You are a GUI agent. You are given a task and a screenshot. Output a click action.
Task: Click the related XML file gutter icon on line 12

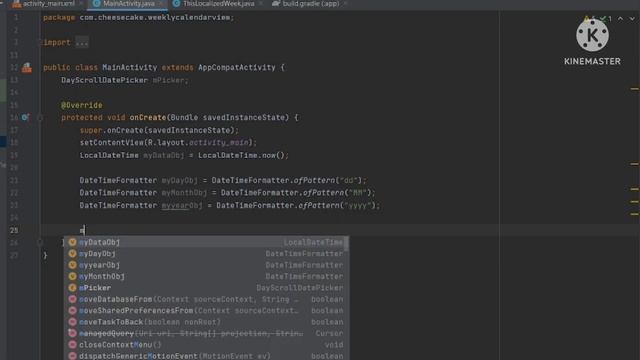pyautogui.click(x=27, y=68)
